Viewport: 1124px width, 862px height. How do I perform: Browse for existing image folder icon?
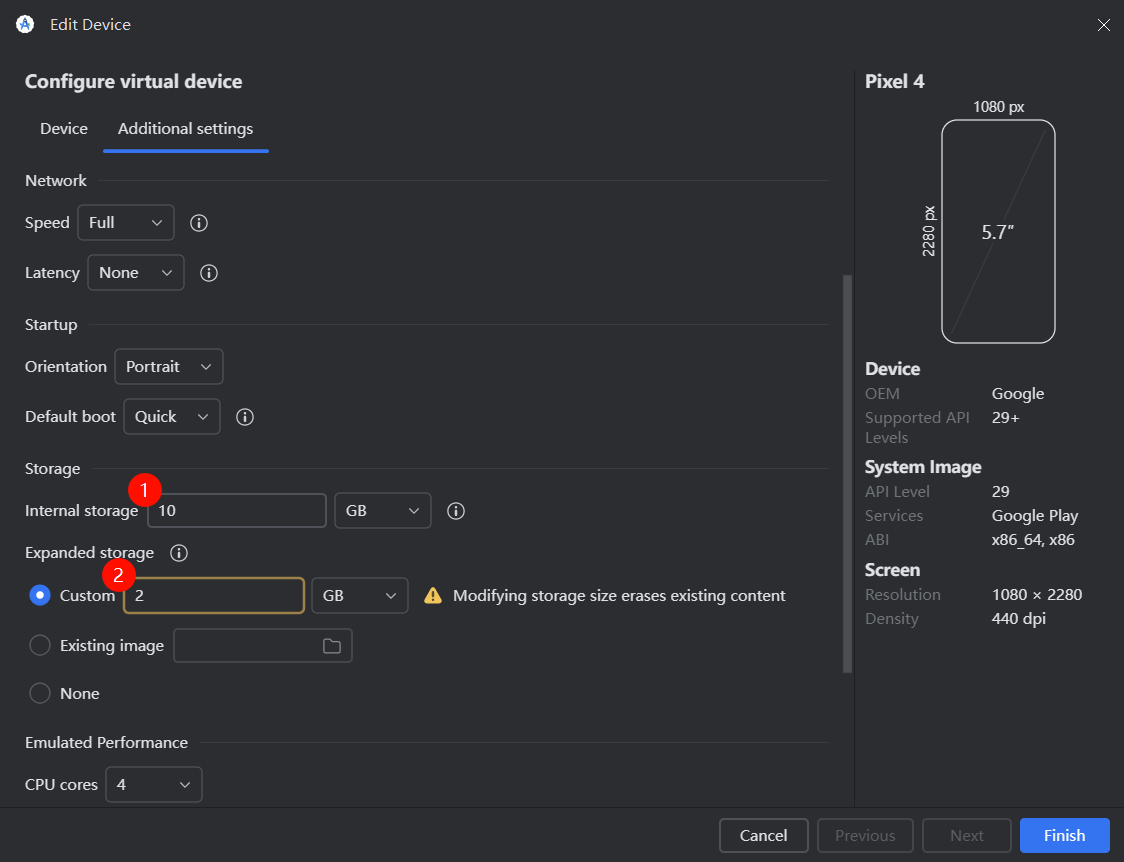[332, 646]
